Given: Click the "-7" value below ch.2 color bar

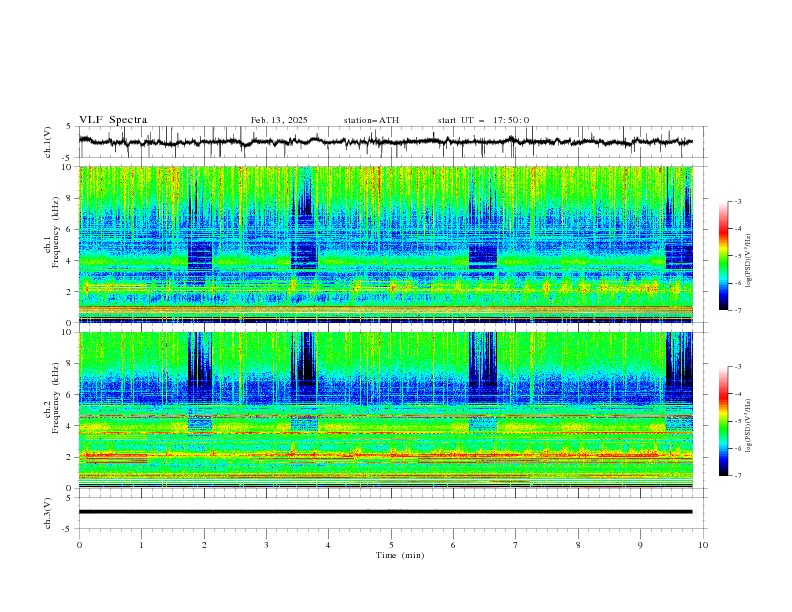Looking at the screenshot, I should coord(738,476).
